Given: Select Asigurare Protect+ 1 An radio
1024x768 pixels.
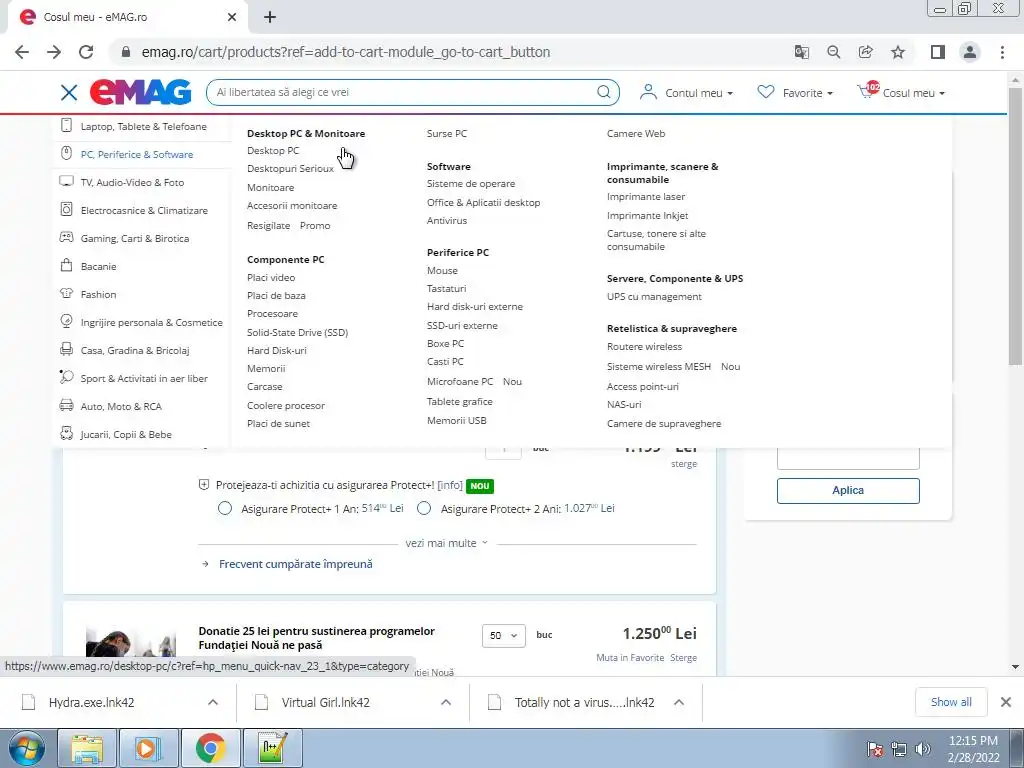Looking at the screenshot, I should tap(225, 508).
